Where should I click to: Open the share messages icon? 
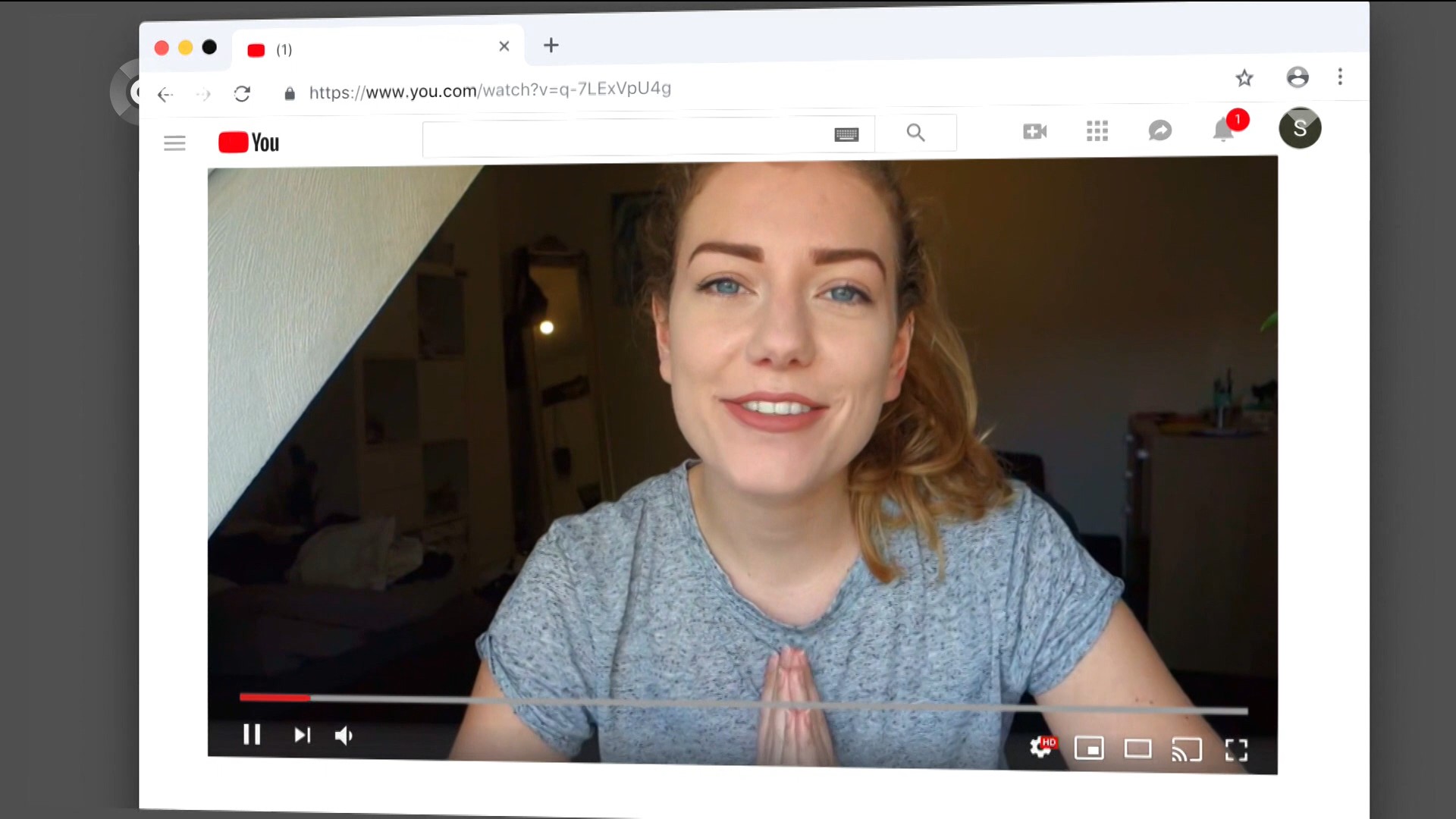1159,130
